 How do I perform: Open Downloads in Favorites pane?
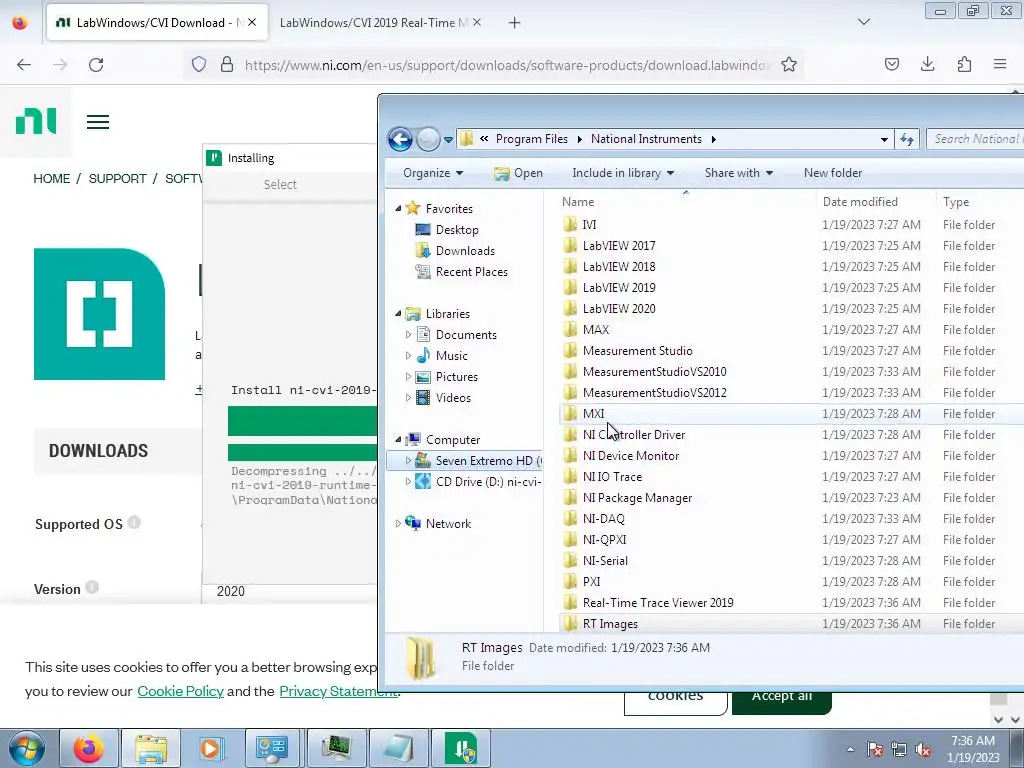click(x=465, y=251)
